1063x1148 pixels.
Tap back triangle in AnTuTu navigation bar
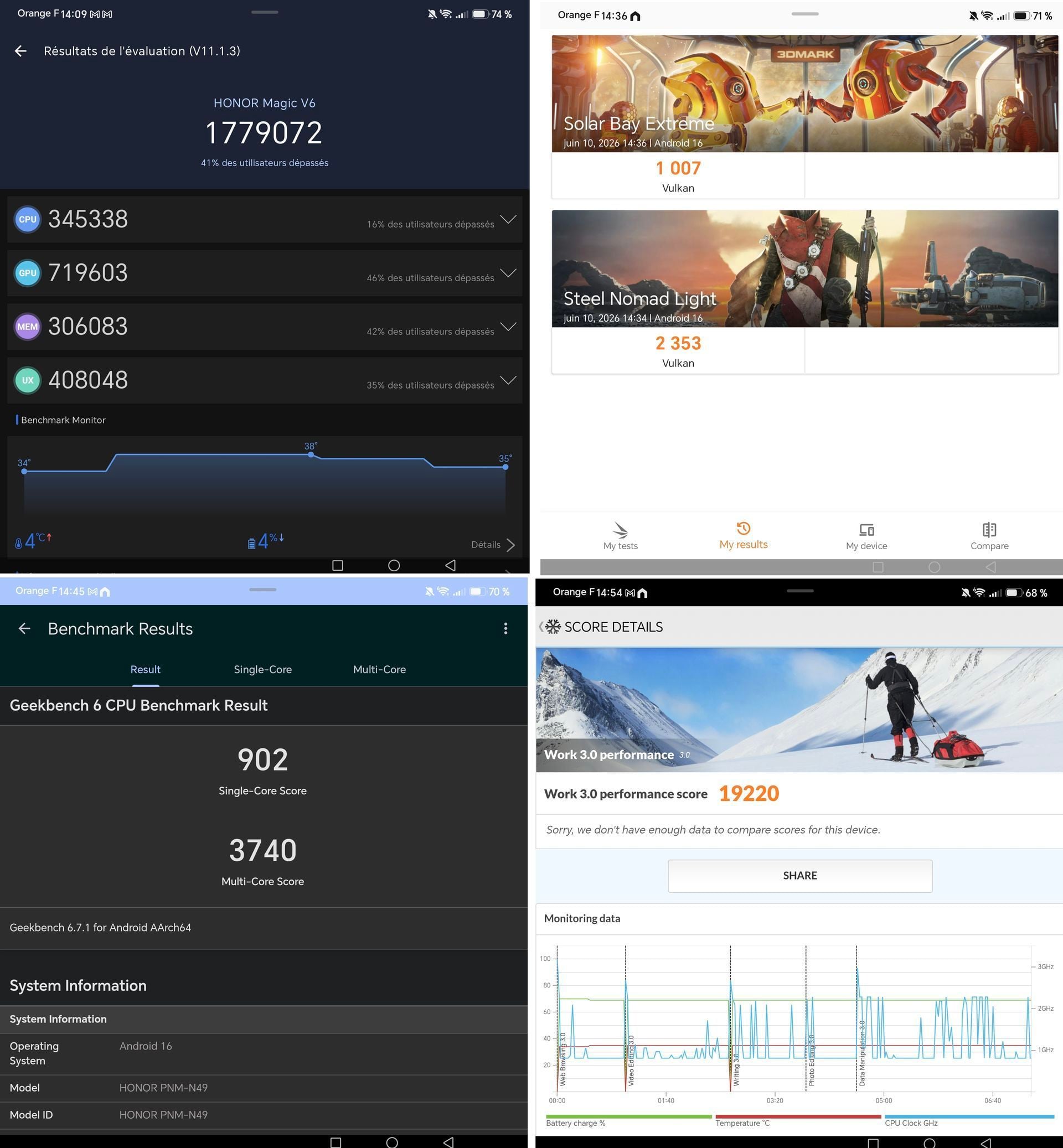[451, 565]
